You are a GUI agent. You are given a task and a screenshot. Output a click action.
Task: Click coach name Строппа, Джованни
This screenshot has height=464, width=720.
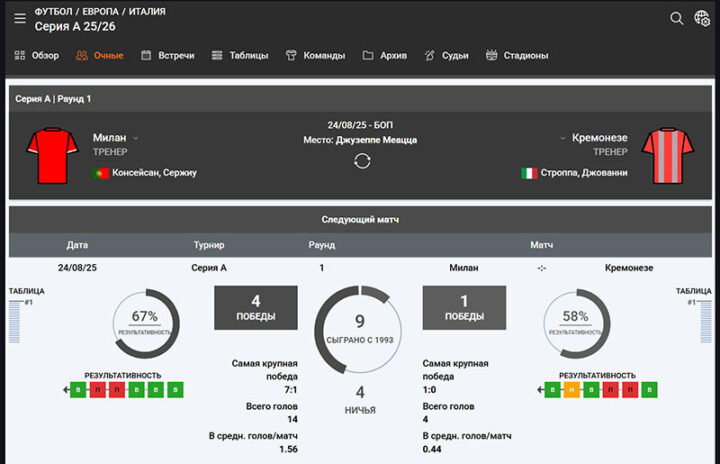point(584,173)
